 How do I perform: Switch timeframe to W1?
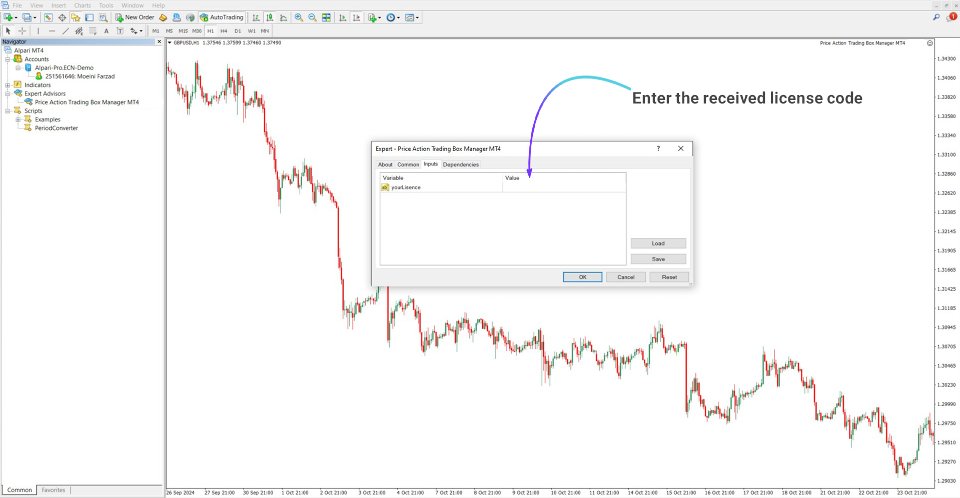252,31
